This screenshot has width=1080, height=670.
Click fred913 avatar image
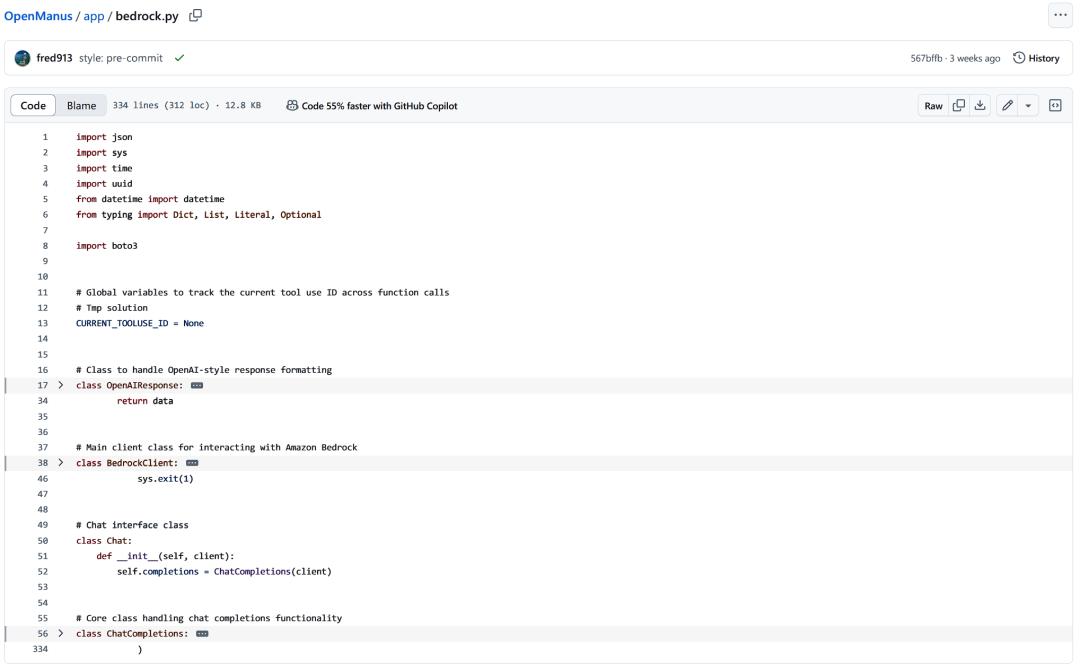[22, 59]
